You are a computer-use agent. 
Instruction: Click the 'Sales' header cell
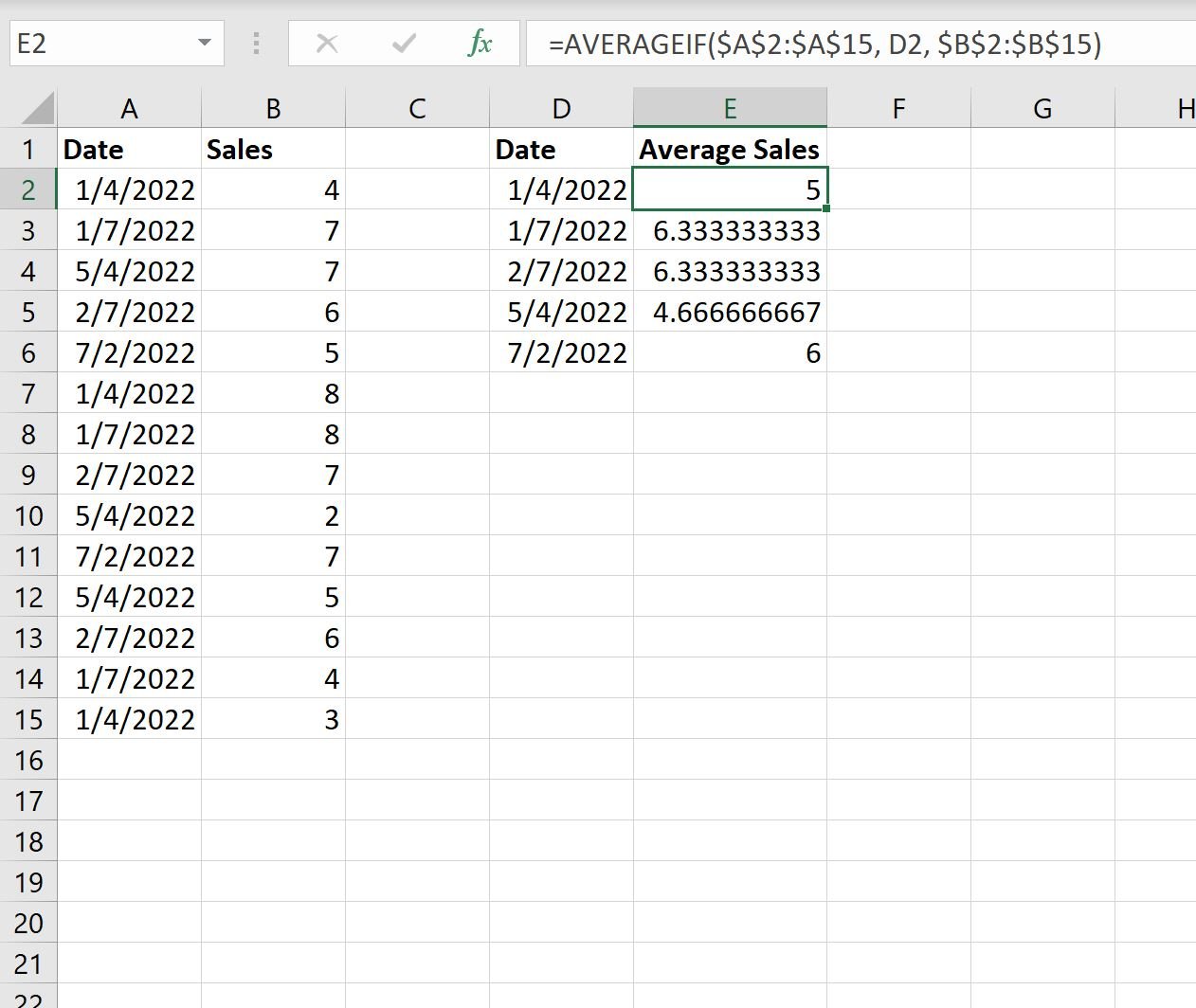click(273, 149)
